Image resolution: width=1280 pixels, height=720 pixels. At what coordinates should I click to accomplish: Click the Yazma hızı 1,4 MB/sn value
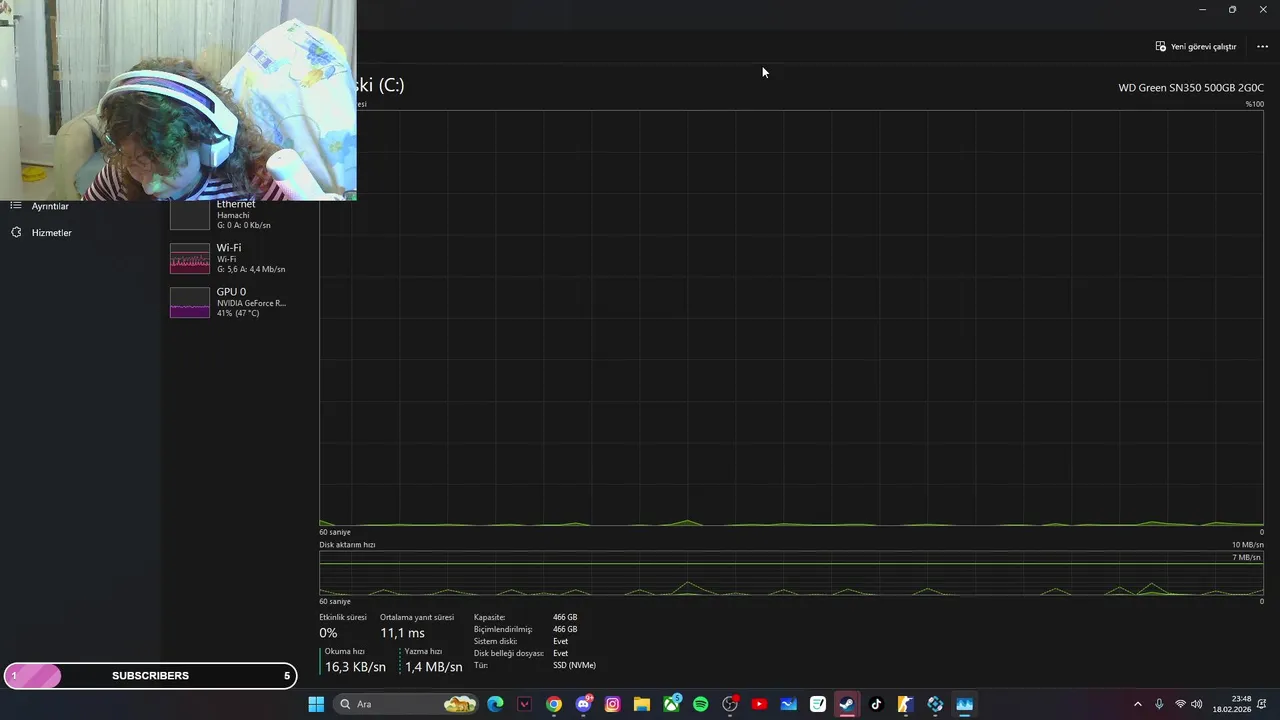click(x=433, y=667)
